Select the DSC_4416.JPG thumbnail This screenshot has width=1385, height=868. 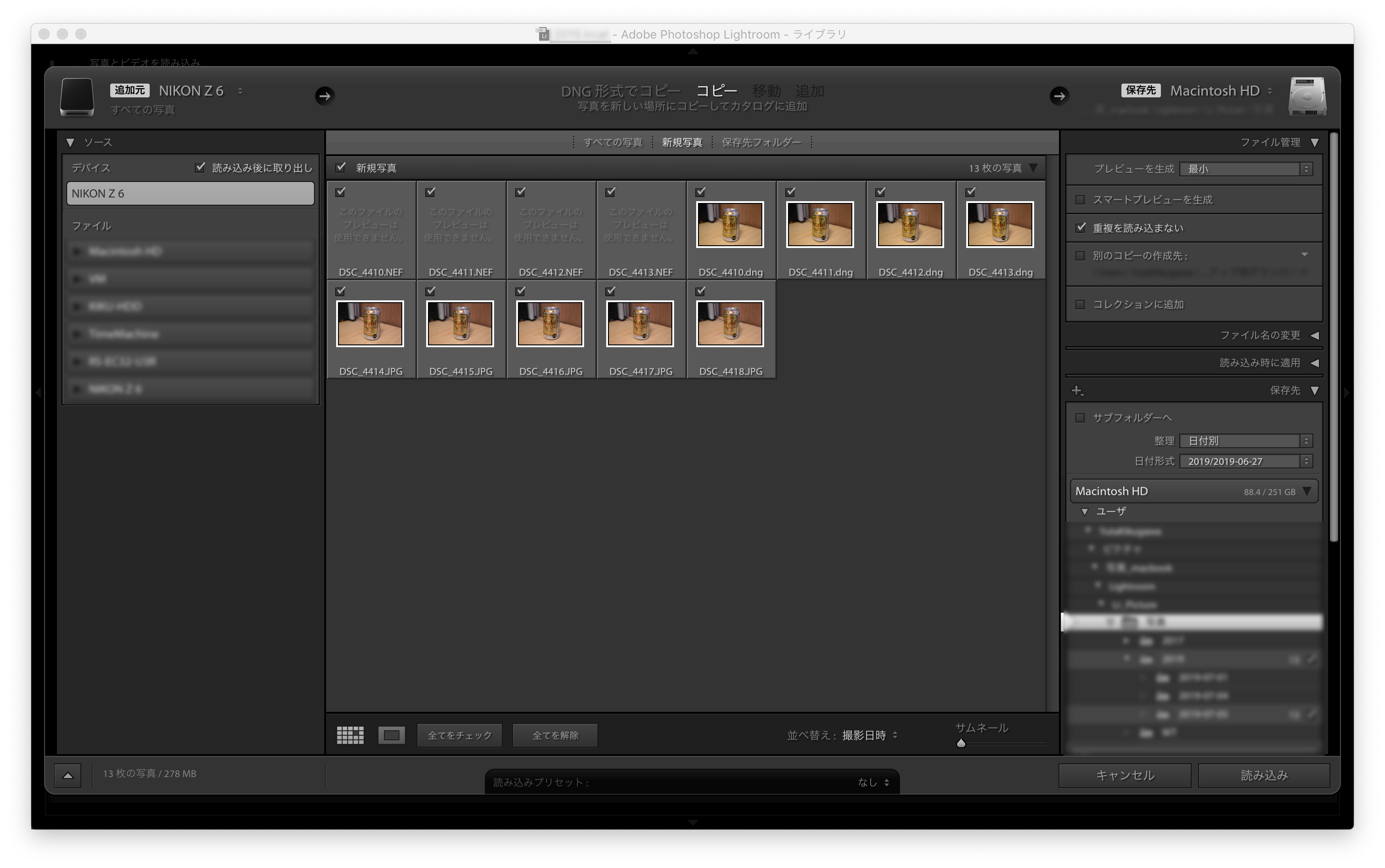pyautogui.click(x=550, y=324)
